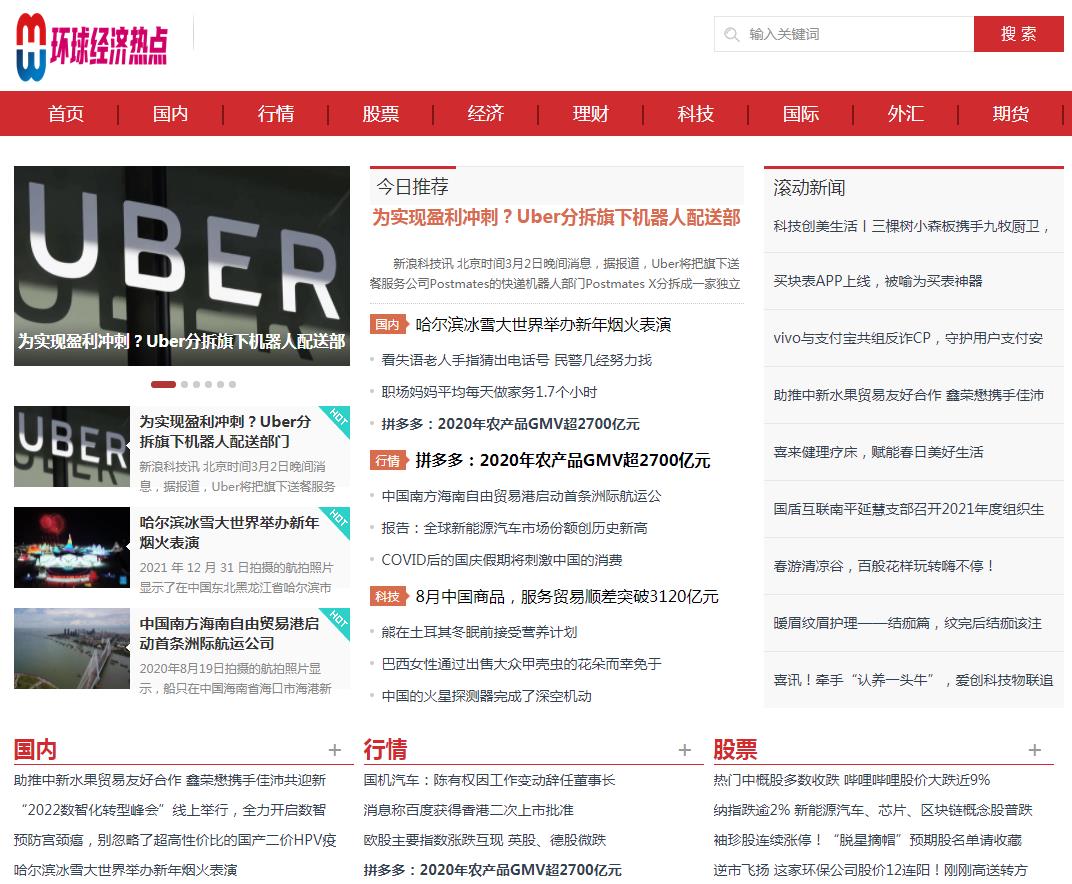Viewport: 1072px width, 884px height.
Task: Open the 首页 nav item
Action: [x=66, y=113]
